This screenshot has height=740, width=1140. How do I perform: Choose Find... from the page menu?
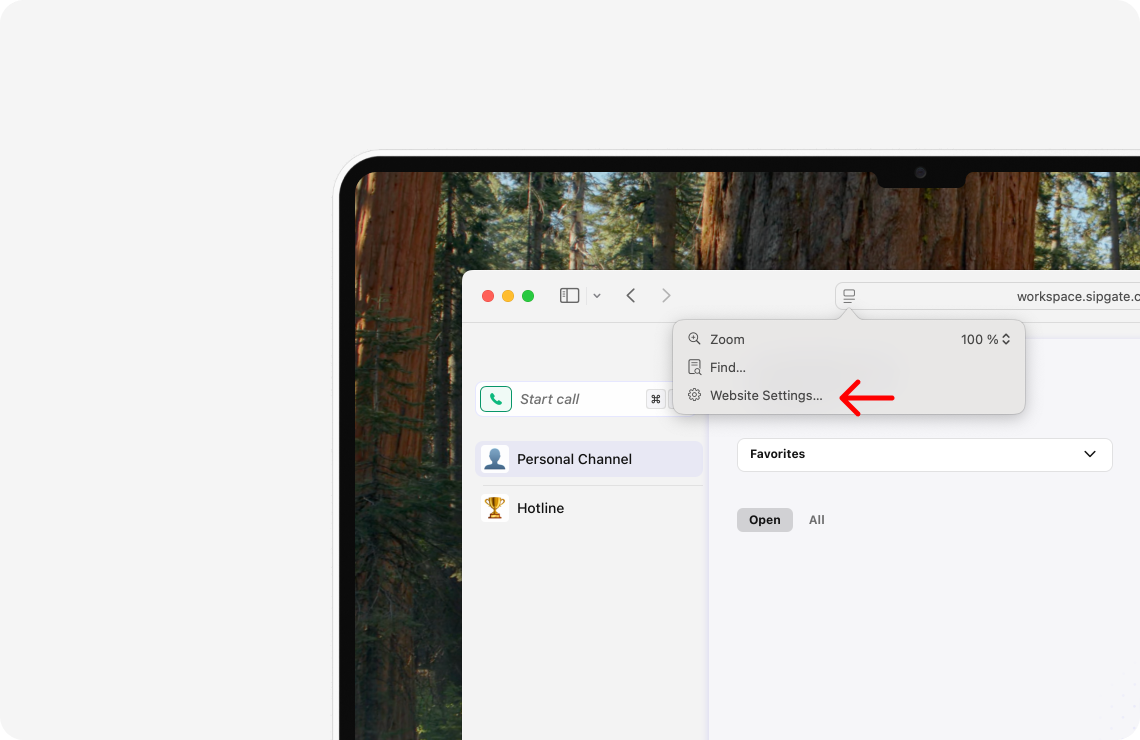click(849, 367)
